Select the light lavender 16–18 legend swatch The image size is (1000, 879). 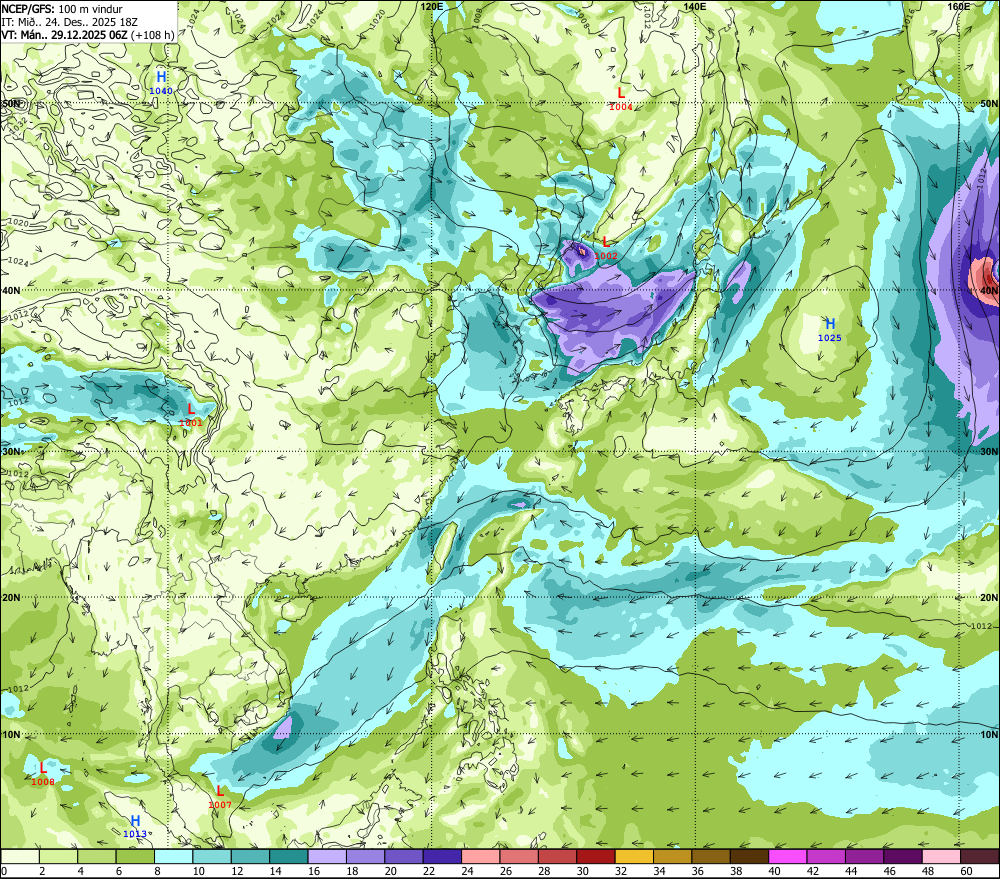327,856
